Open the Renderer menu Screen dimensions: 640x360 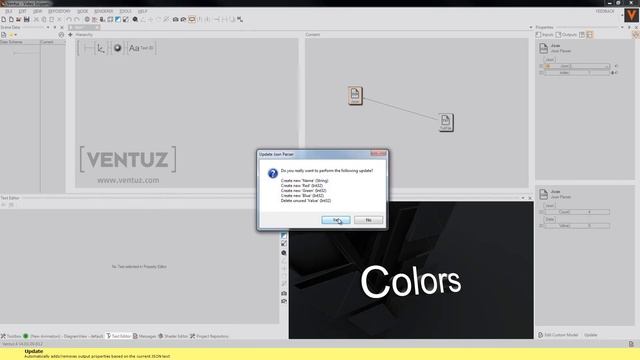tap(104, 11)
